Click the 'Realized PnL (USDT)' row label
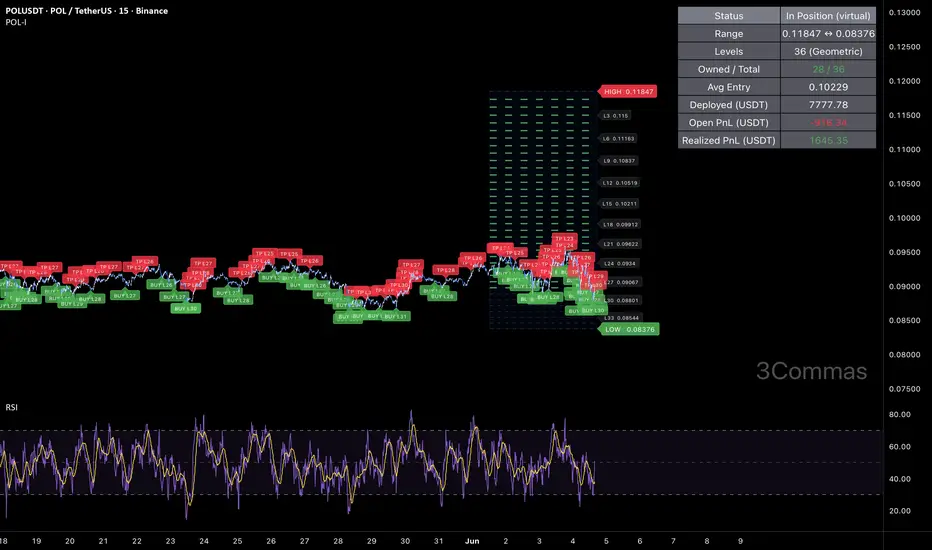 pyautogui.click(x=729, y=141)
